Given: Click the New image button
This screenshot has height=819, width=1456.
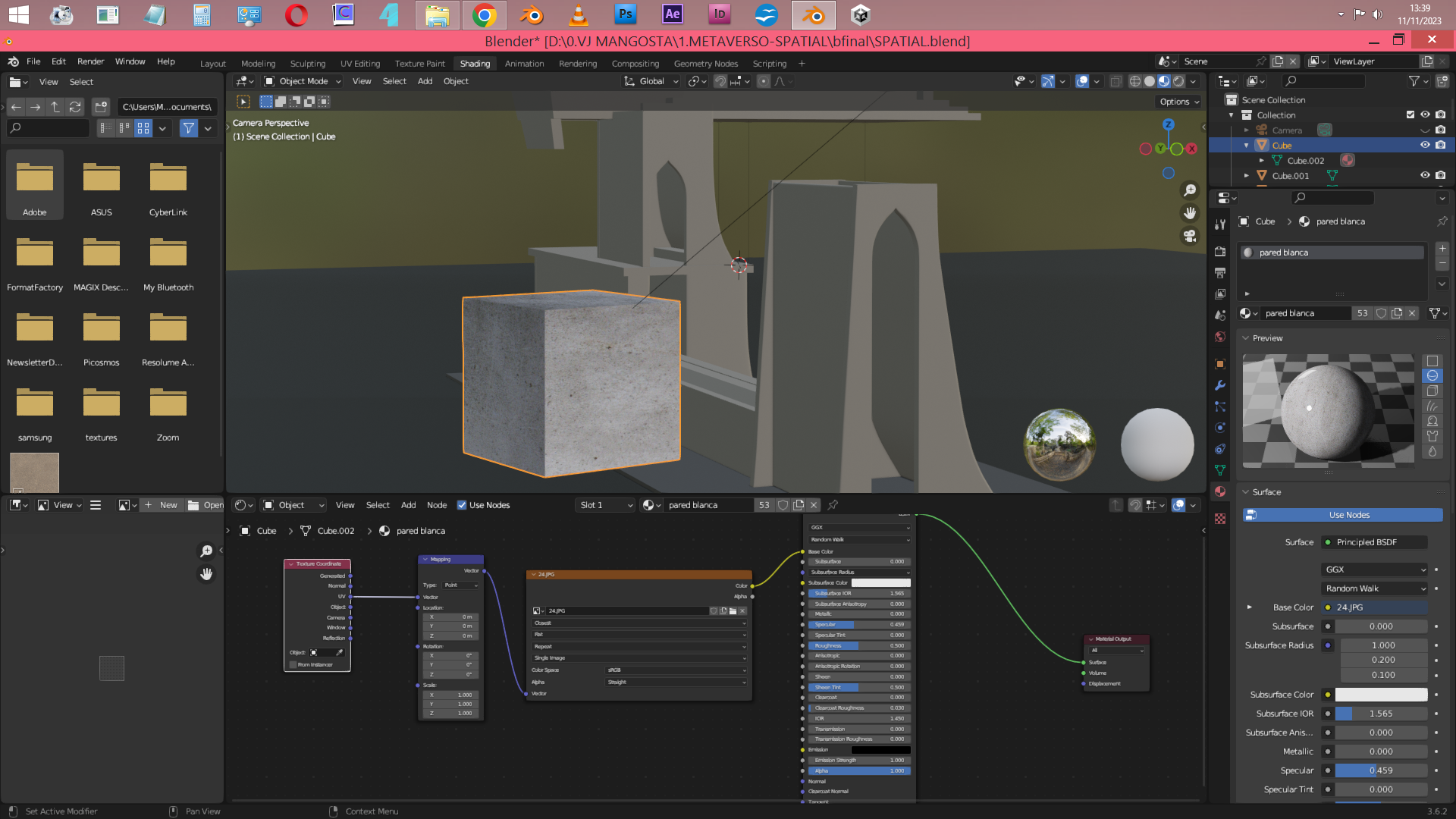Looking at the screenshot, I should pyautogui.click(x=161, y=505).
